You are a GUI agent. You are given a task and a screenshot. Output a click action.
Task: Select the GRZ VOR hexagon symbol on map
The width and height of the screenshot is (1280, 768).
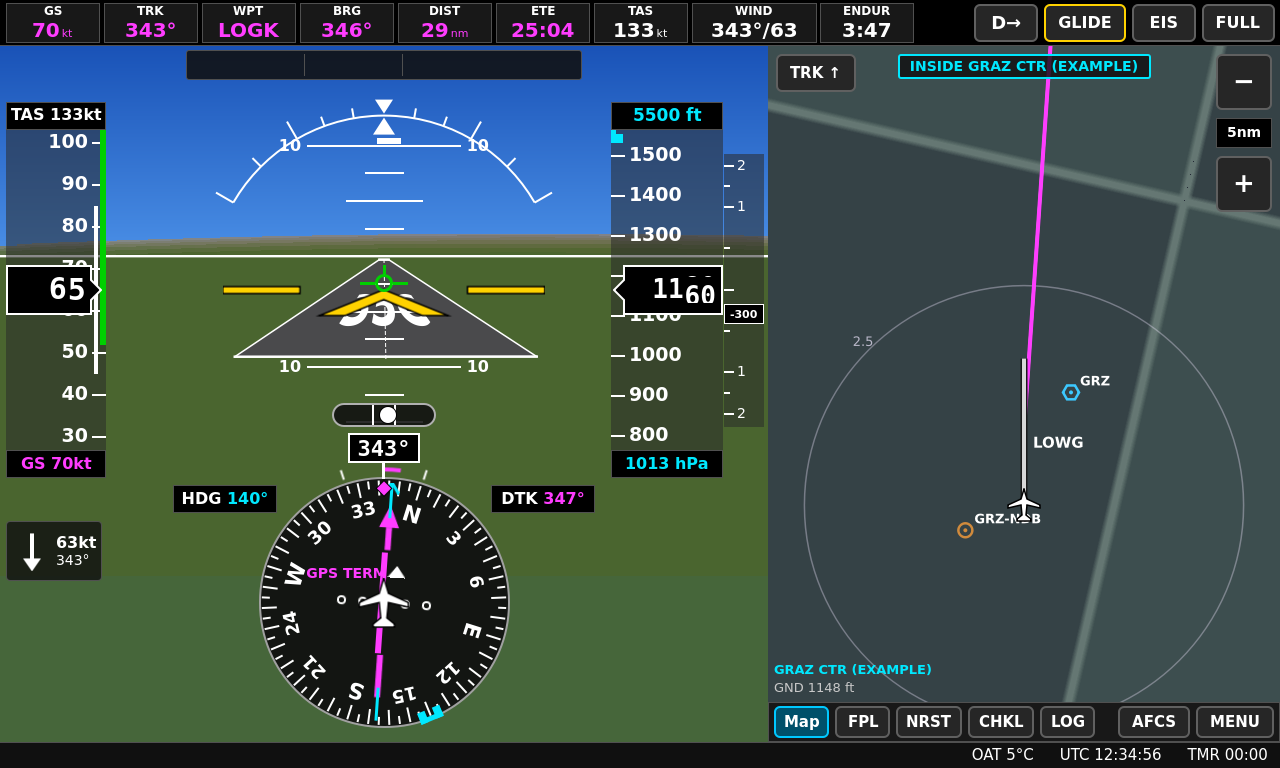(1071, 392)
